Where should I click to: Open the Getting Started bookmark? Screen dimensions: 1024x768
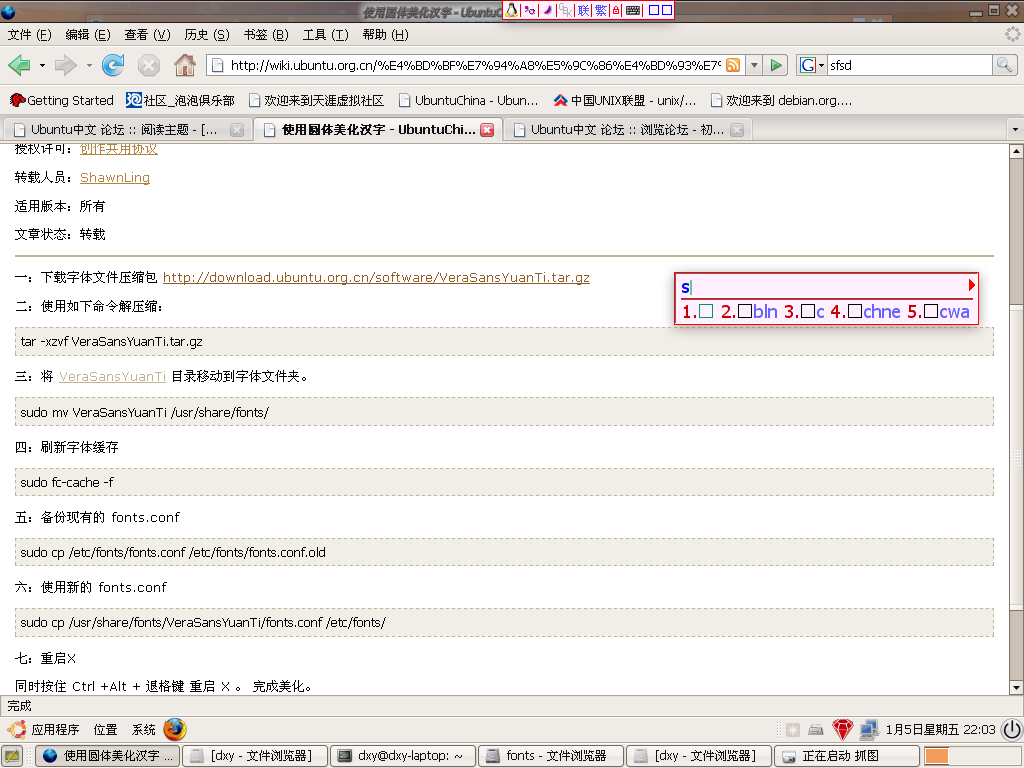coord(61,100)
